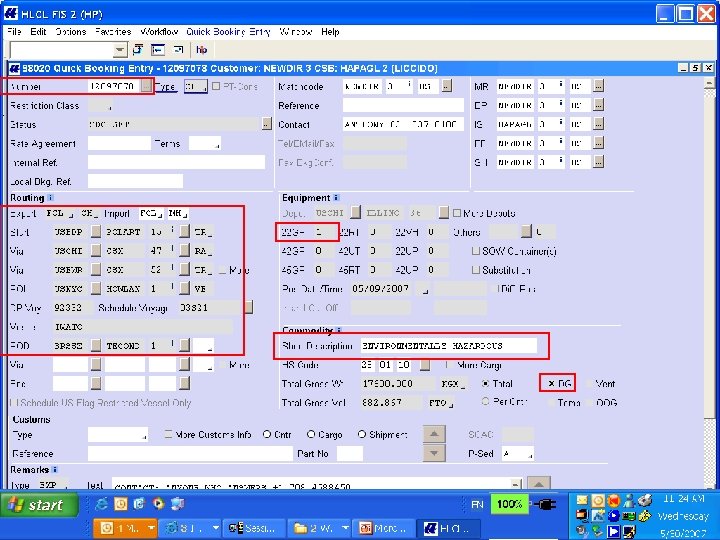Click Commodity section info icon

tap(339, 330)
